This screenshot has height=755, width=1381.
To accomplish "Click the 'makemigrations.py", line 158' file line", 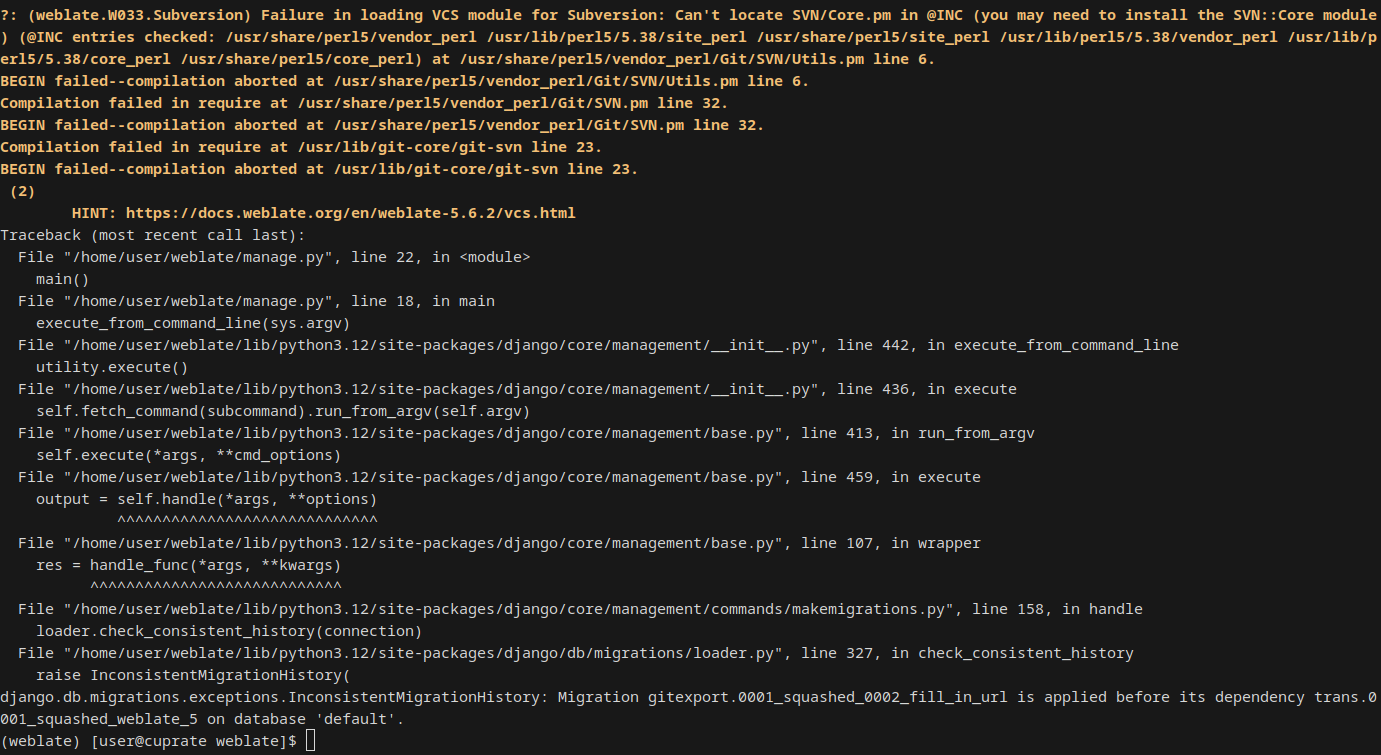I will coord(580,609).
